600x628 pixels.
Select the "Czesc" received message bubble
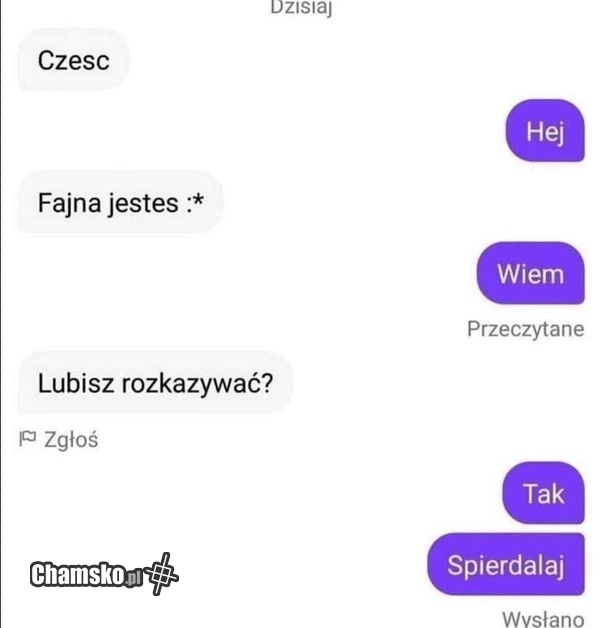tap(73, 60)
